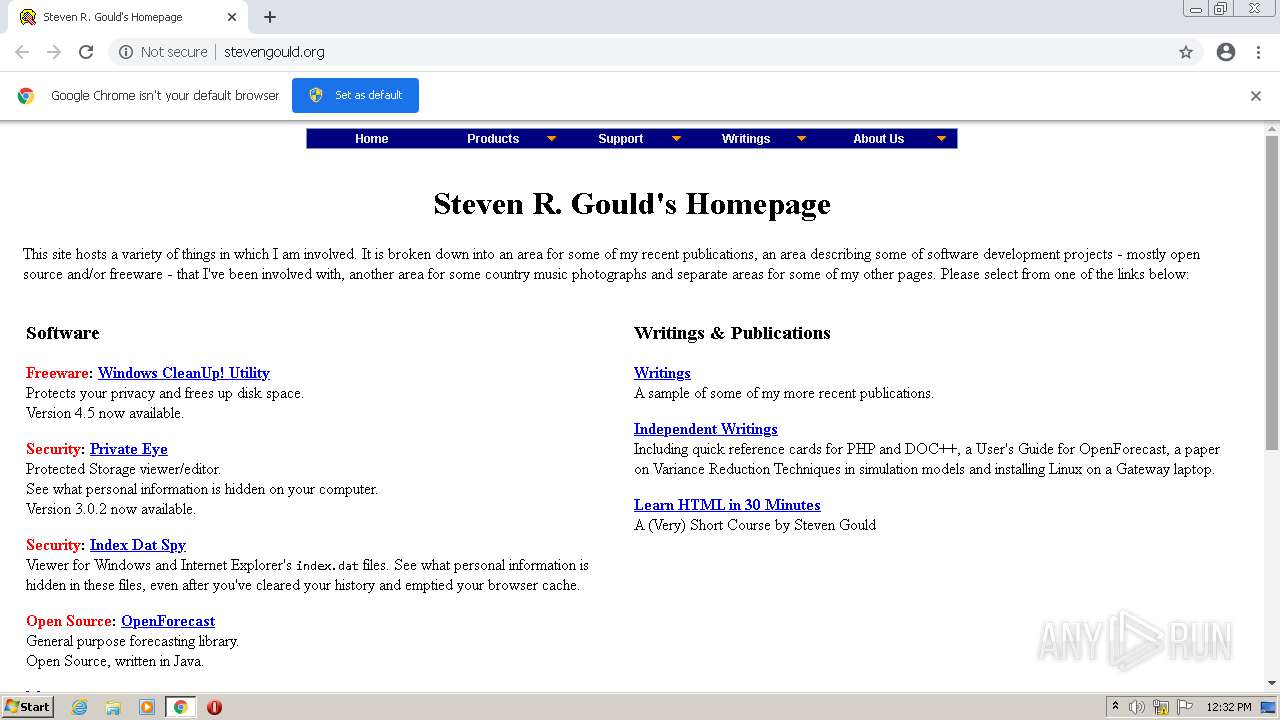Viewport: 1280px width, 720px height.
Task: Click the Software section heading
Action: 63,333
